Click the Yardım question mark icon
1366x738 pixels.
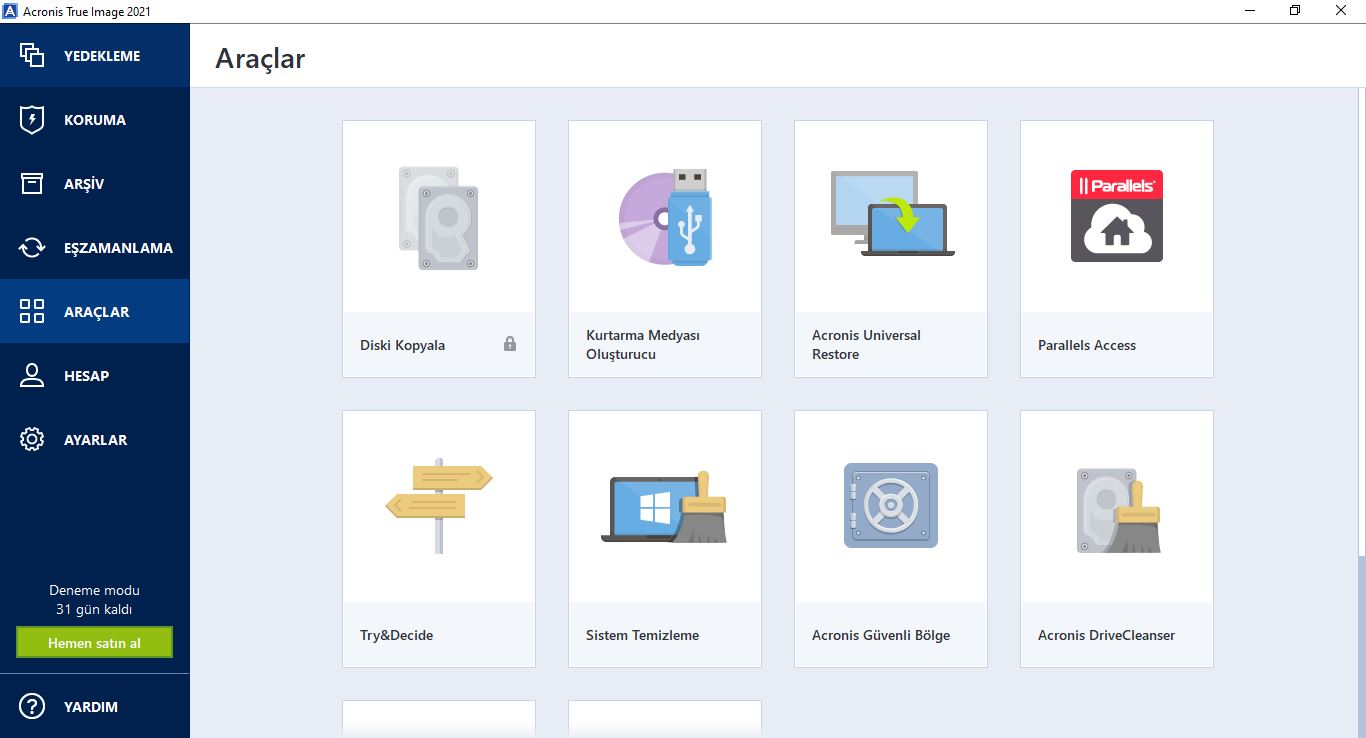pyautogui.click(x=32, y=707)
